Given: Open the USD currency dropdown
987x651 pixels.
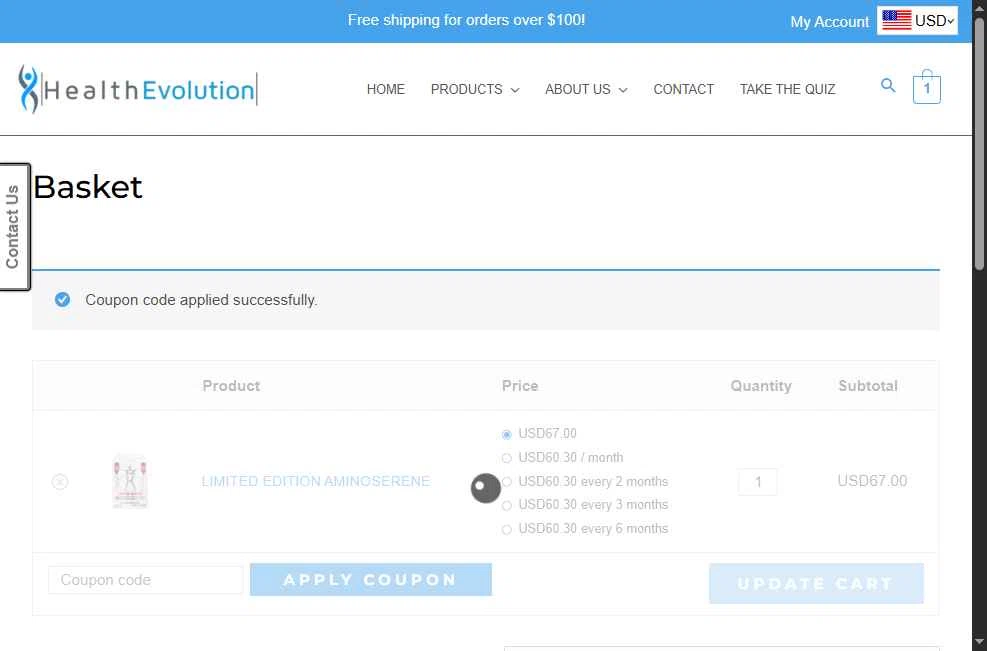Looking at the screenshot, I should 917,20.
